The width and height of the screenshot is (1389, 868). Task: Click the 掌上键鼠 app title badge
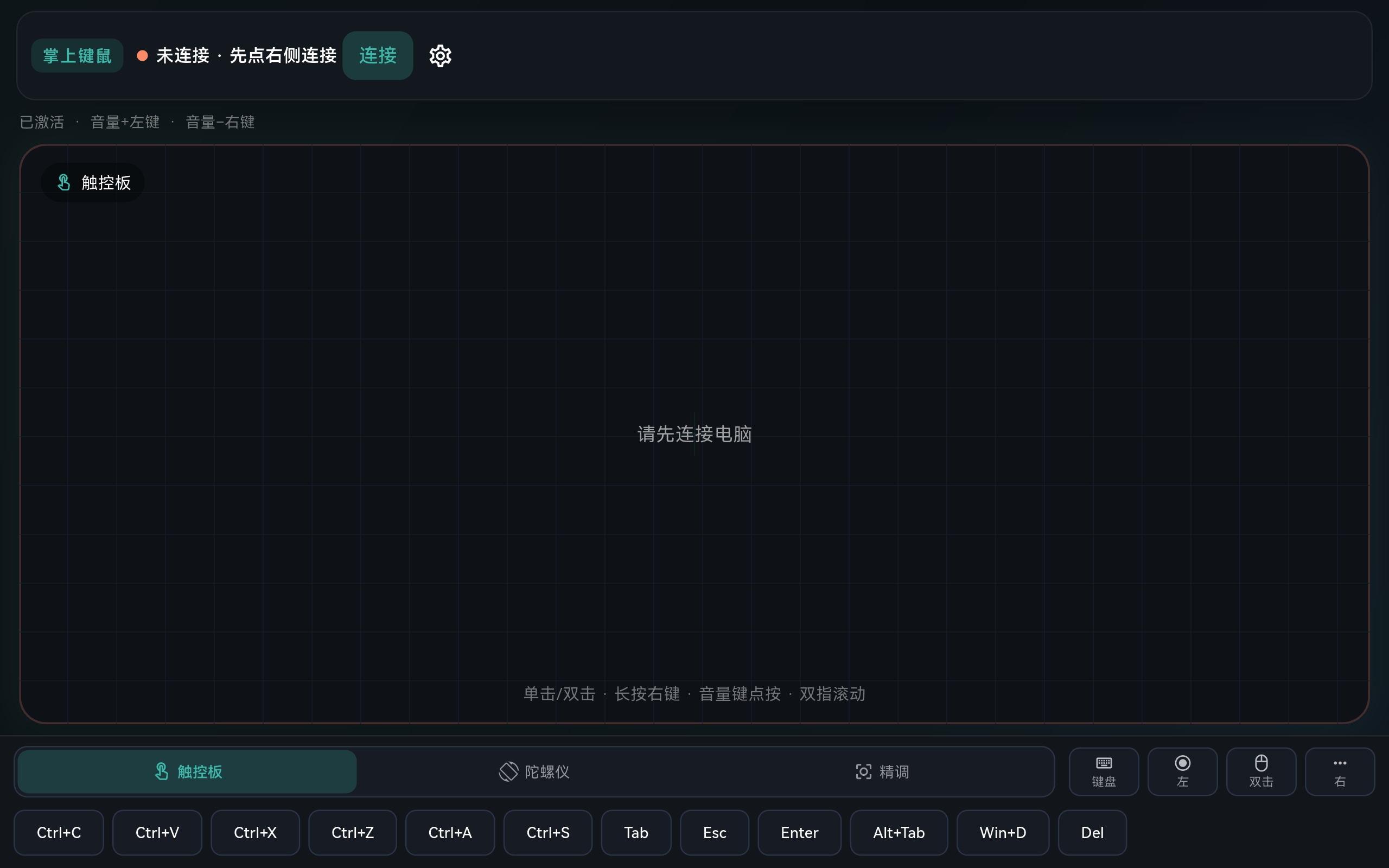coord(77,56)
